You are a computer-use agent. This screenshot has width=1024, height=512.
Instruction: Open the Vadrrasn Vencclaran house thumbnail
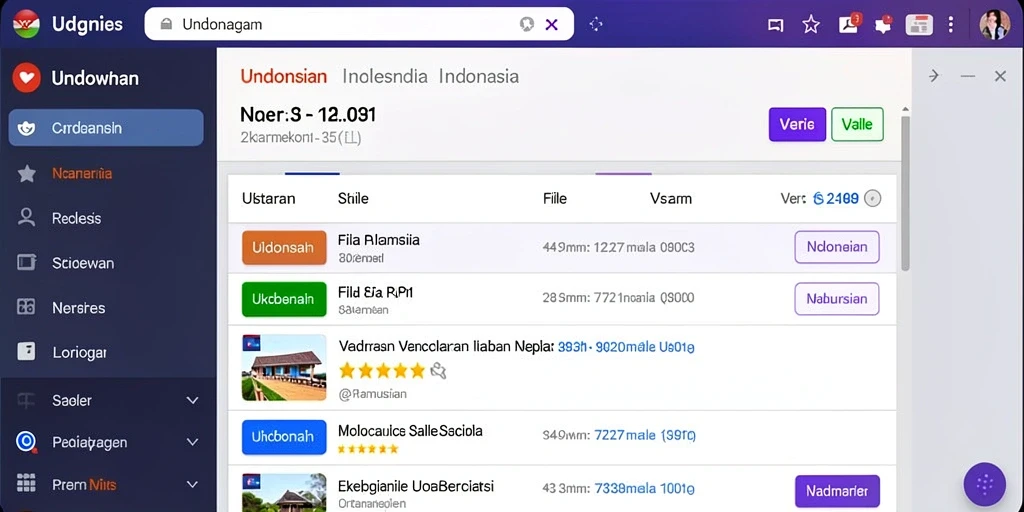click(284, 368)
